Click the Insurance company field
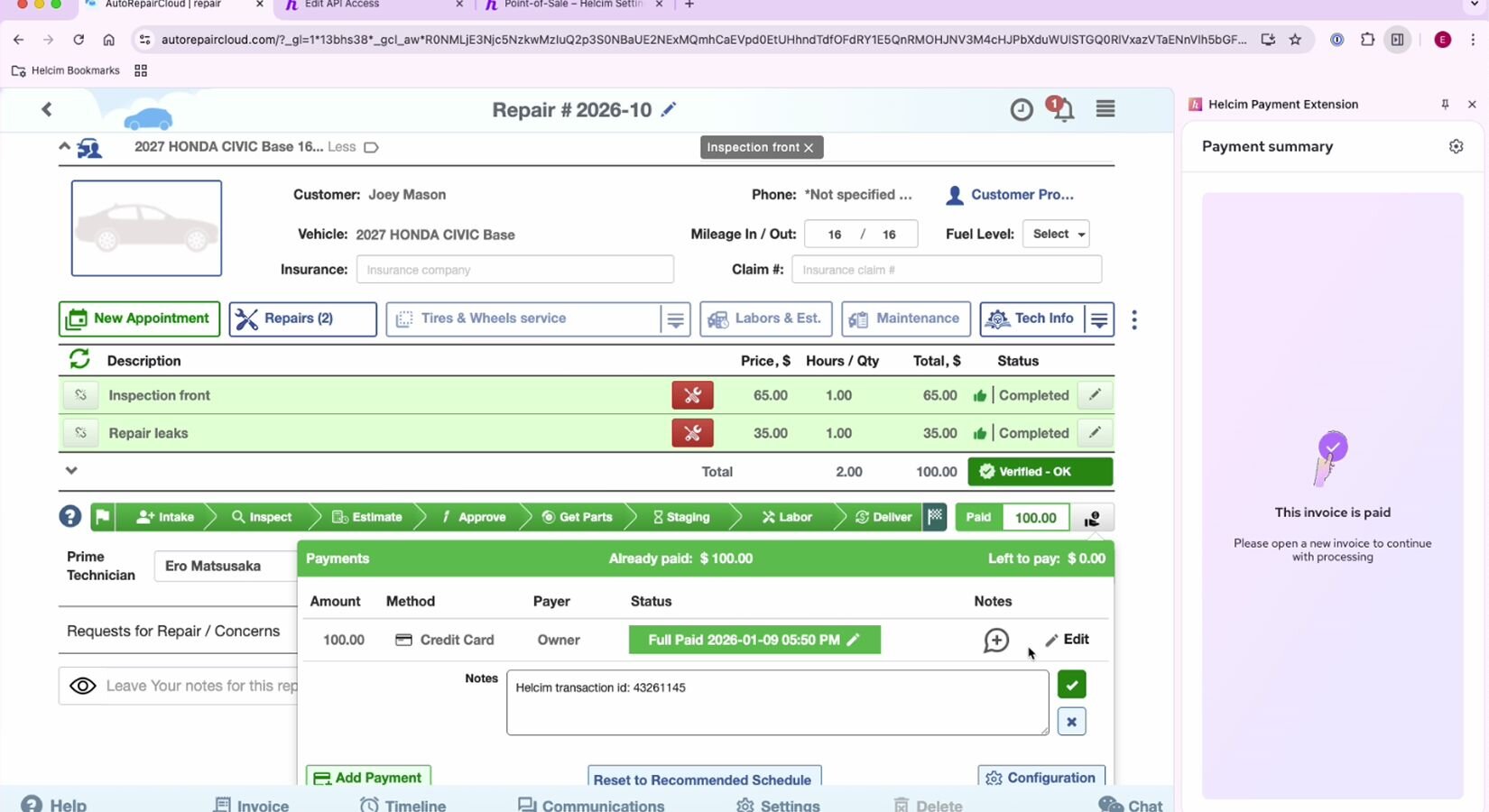The image size is (1489, 812). point(514,270)
